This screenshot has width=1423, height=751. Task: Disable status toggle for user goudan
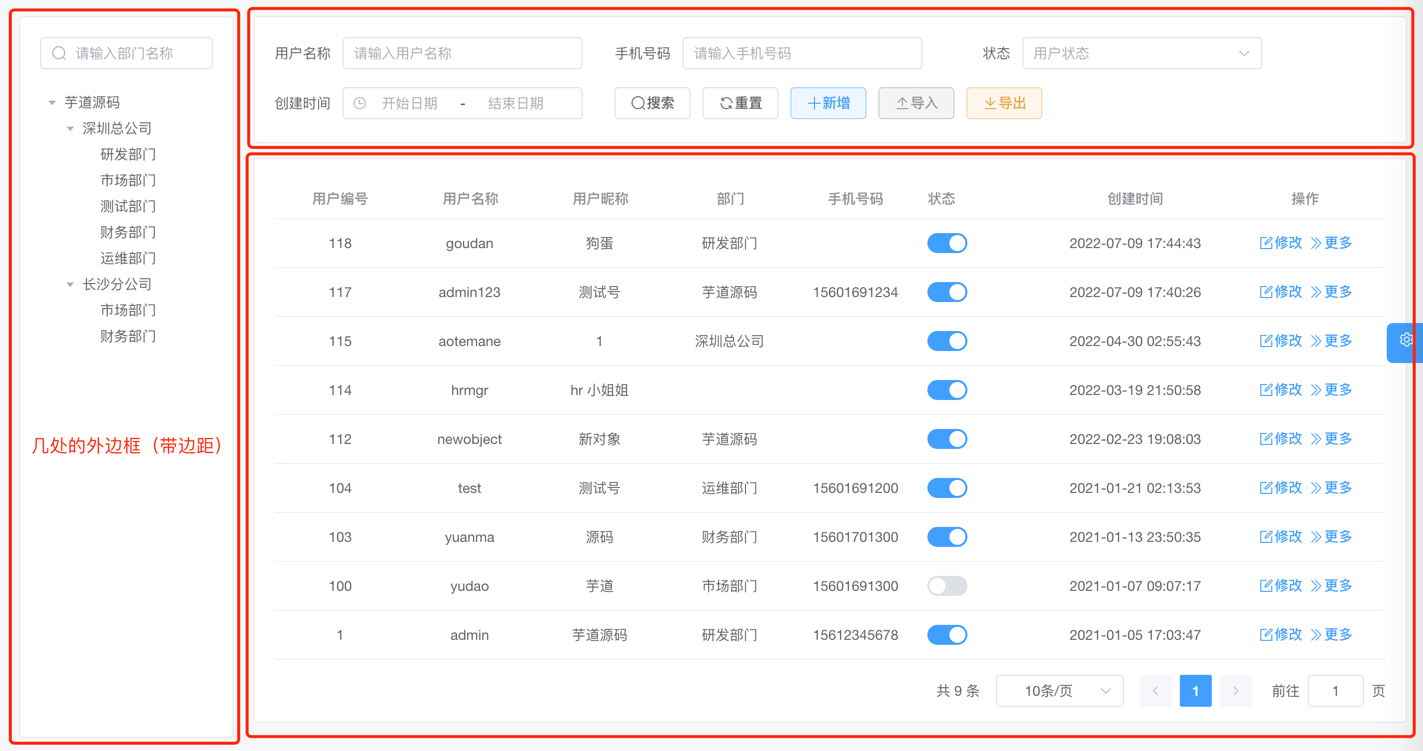pyautogui.click(x=946, y=242)
